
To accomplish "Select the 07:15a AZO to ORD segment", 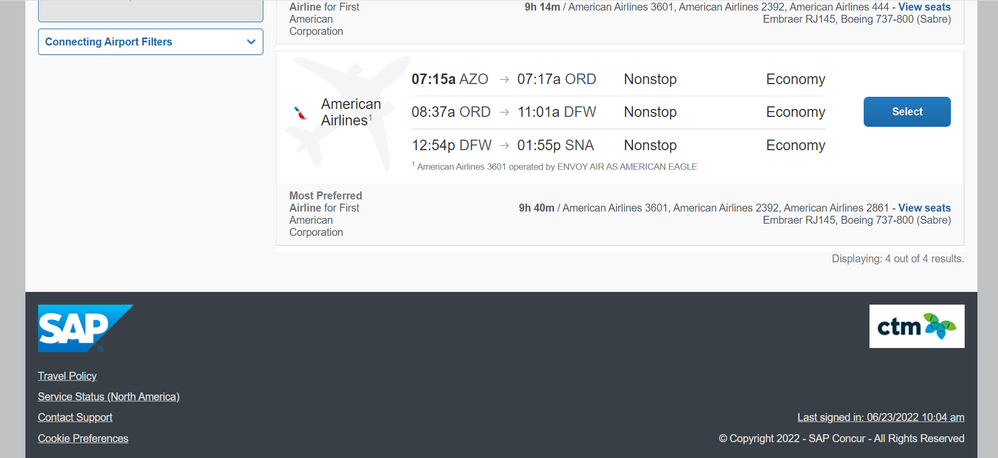I will click(x=503, y=79).
